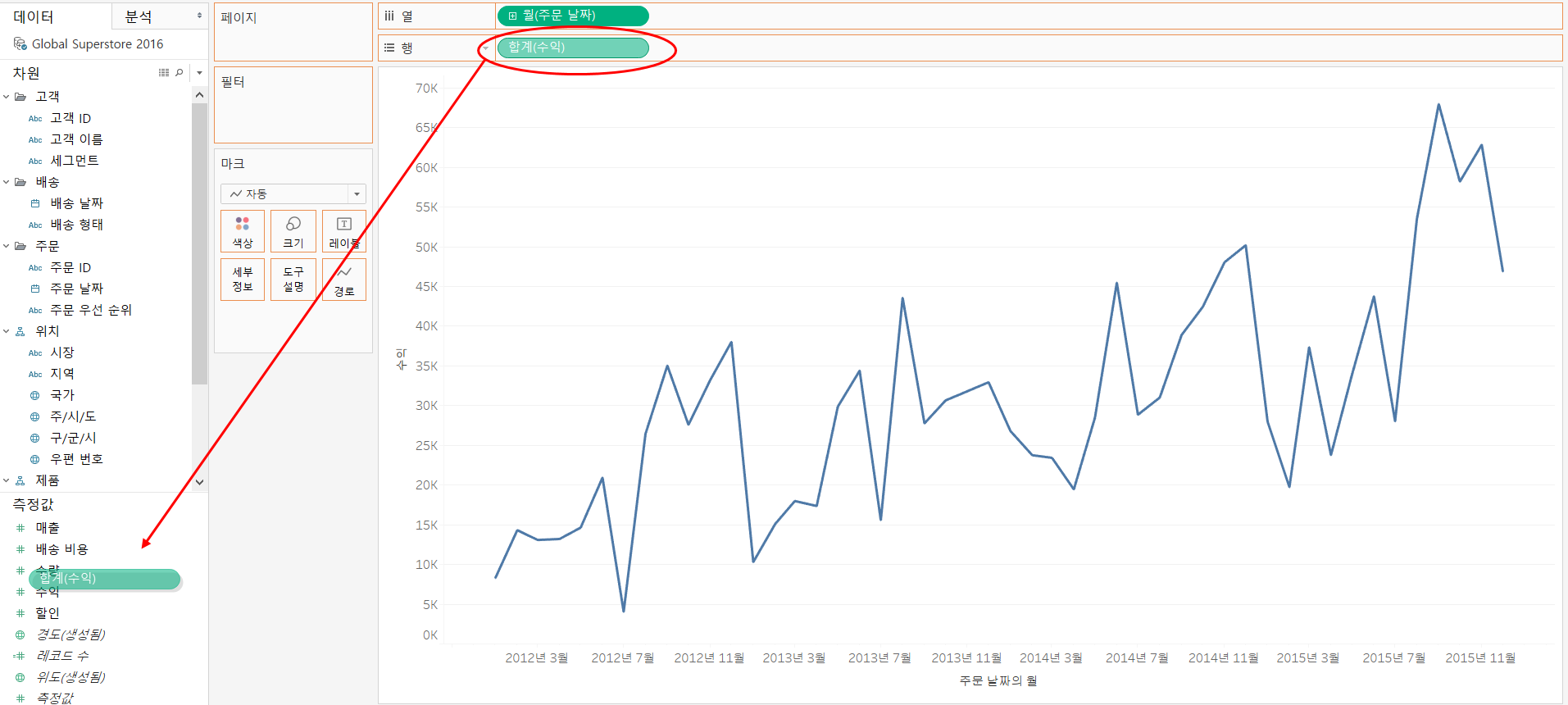Open the 도구 설명 marks card
The height and width of the screenshot is (705, 1568).
293,280
